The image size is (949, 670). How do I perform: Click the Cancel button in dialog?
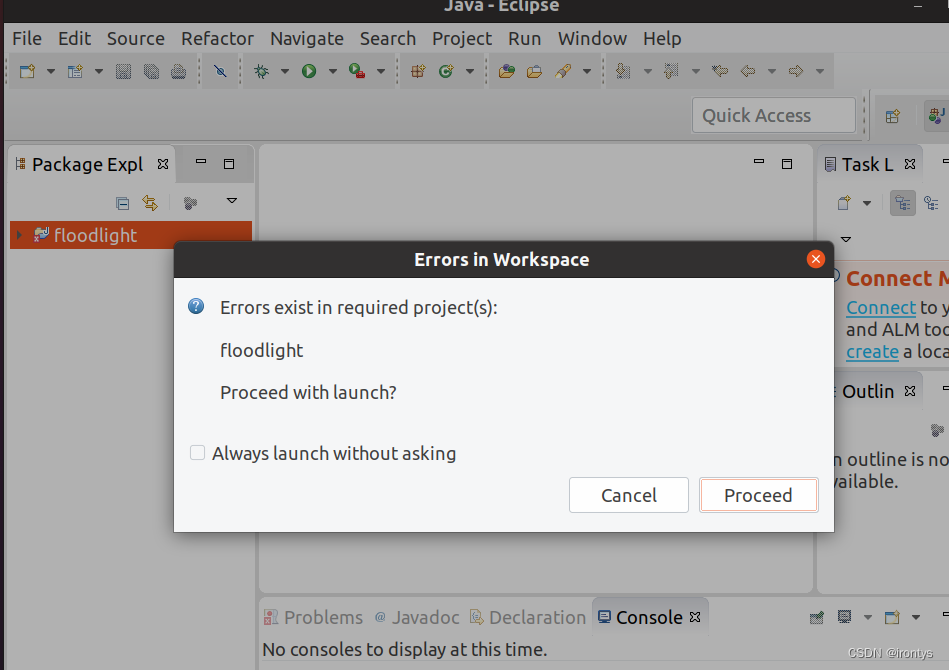click(629, 495)
